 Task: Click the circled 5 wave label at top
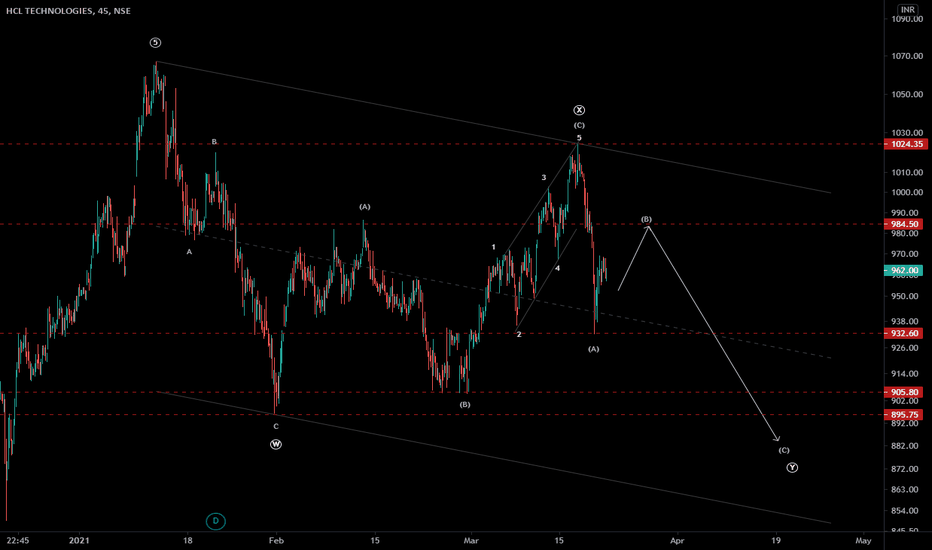click(x=155, y=42)
